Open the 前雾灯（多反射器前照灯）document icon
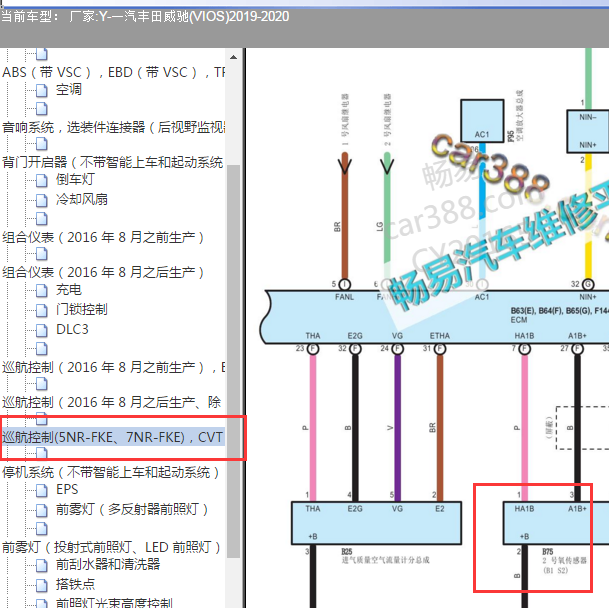The height and width of the screenshot is (608, 609). click(x=42, y=510)
